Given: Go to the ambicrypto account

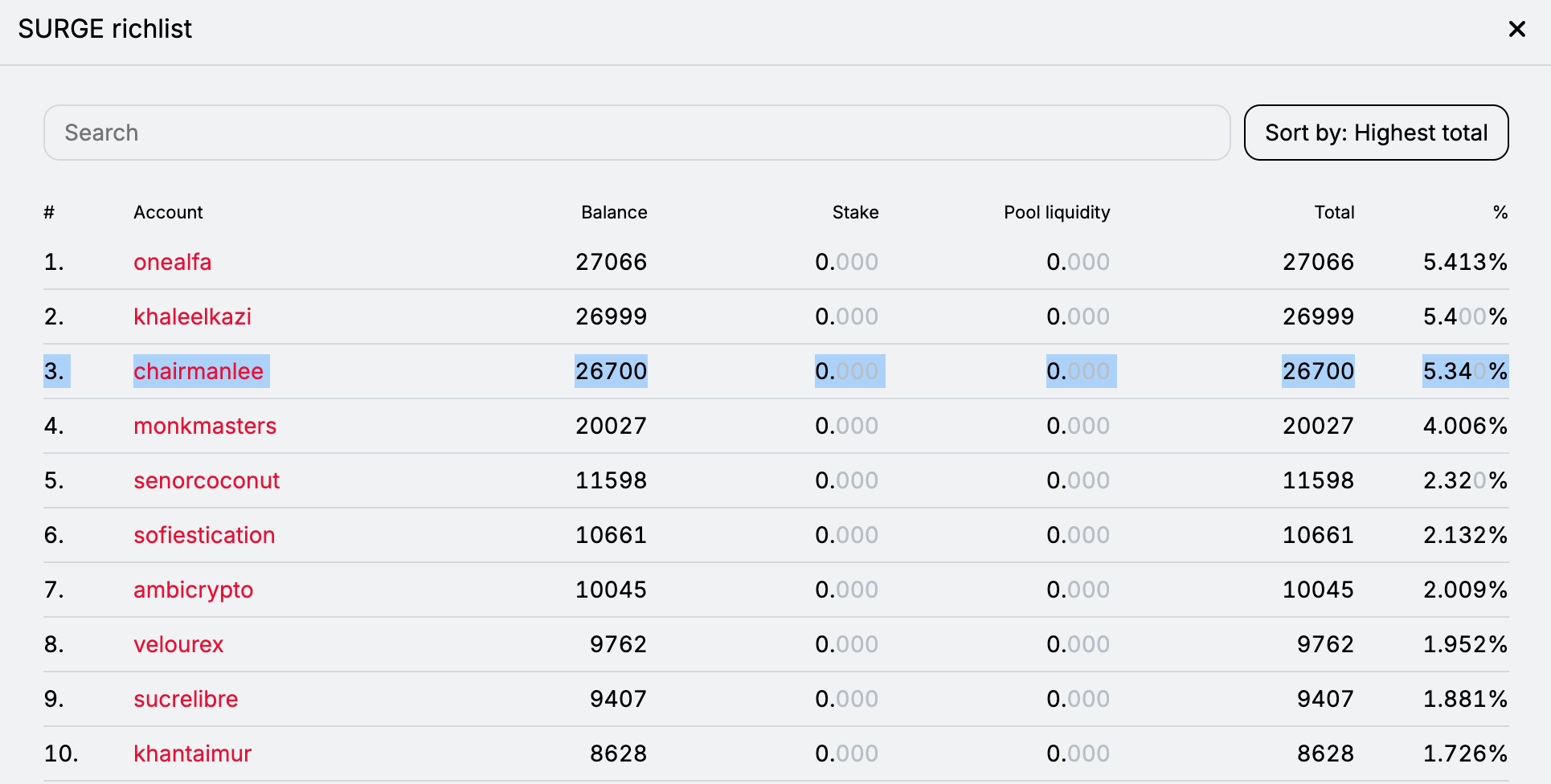Looking at the screenshot, I should pos(193,590).
